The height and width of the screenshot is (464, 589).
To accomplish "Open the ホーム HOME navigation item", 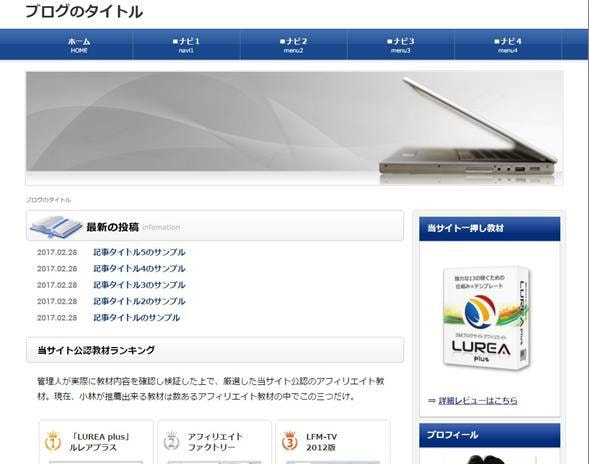I will [79, 45].
